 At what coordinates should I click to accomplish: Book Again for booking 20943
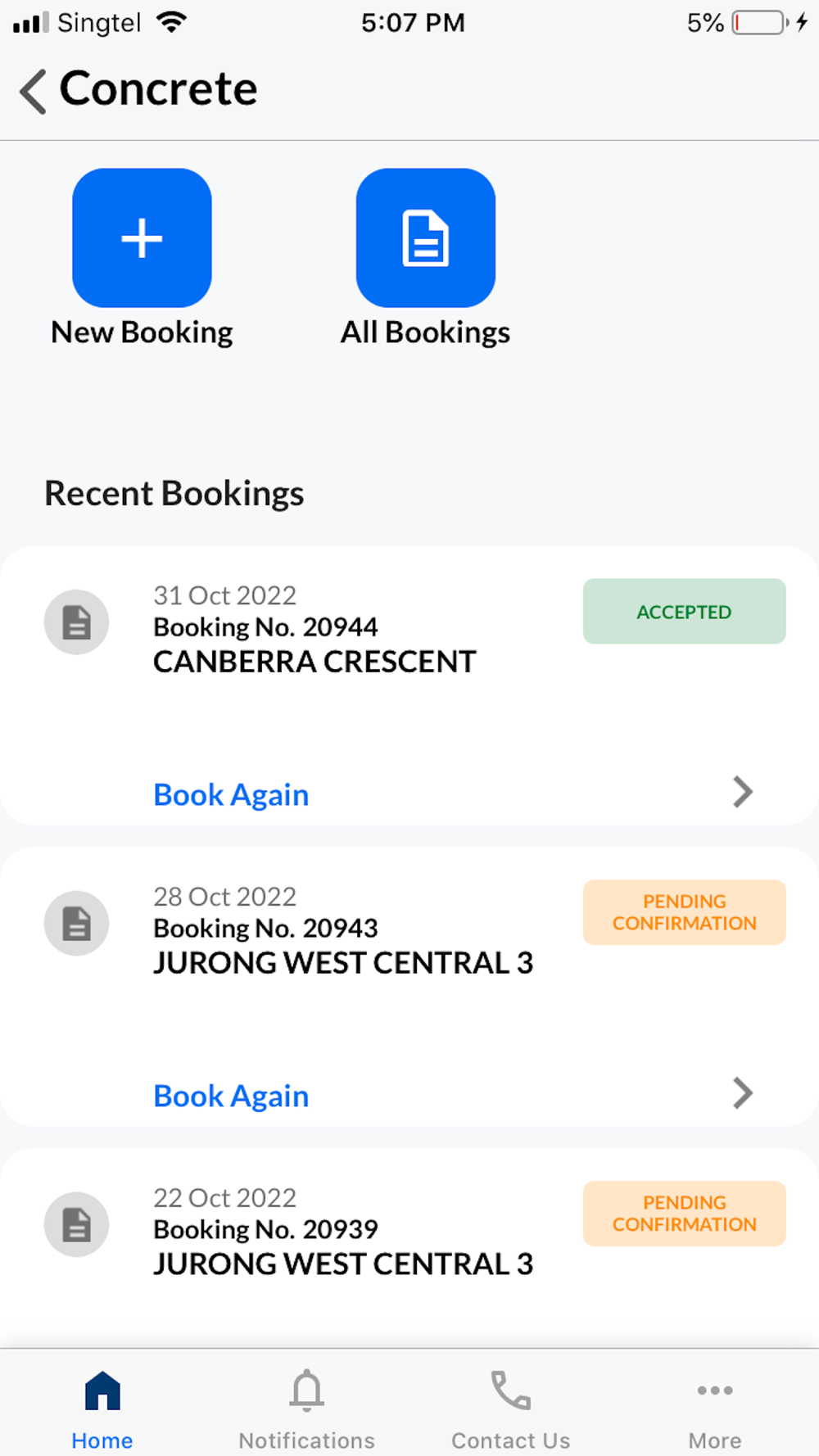(x=231, y=1096)
